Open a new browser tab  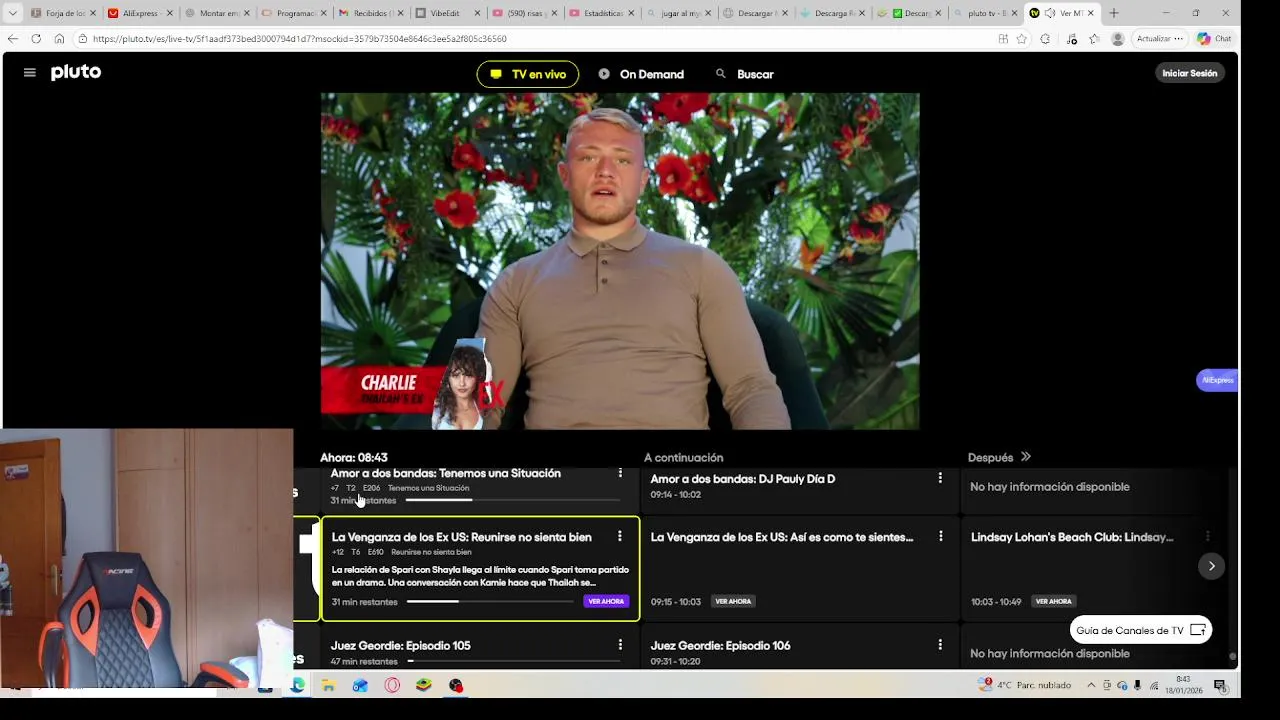click(1113, 13)
